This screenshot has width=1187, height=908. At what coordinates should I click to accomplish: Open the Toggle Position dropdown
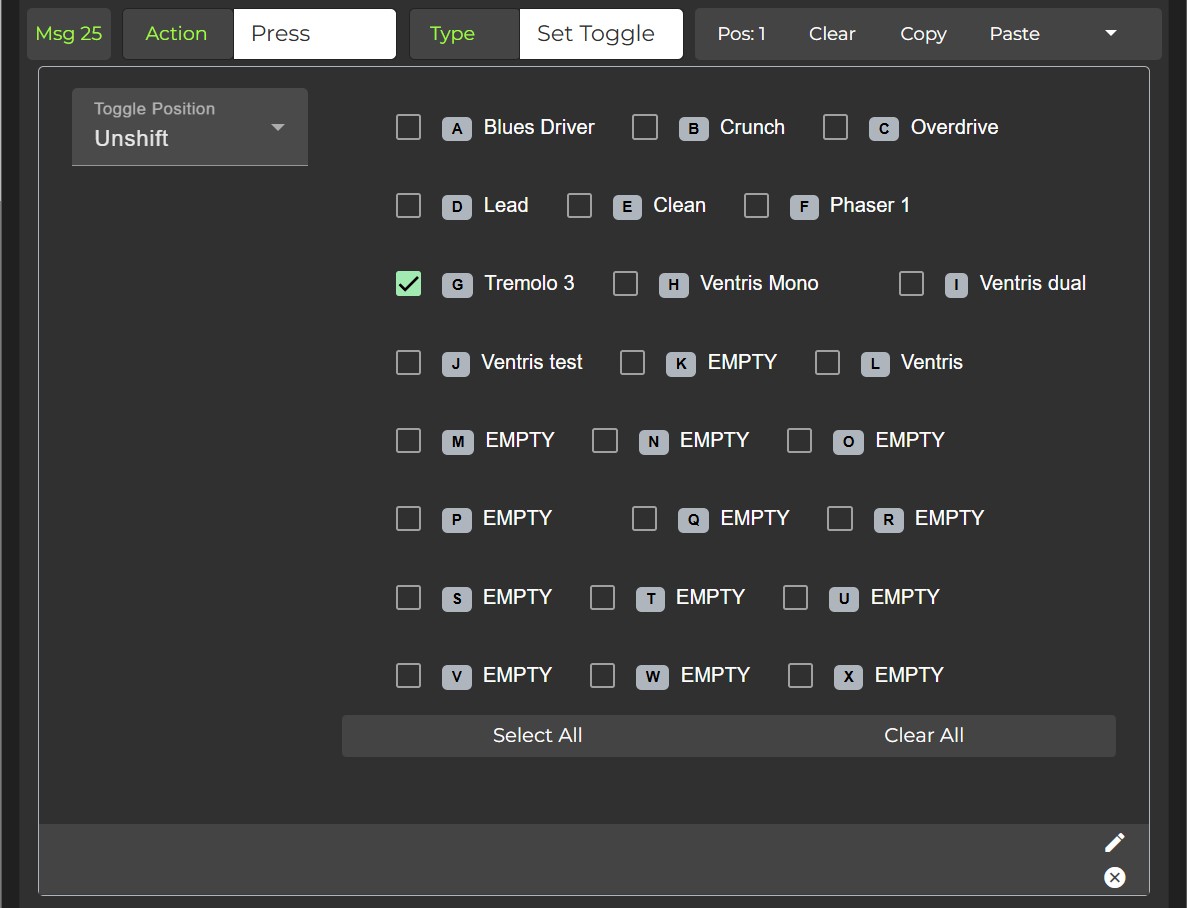point(190,127)
